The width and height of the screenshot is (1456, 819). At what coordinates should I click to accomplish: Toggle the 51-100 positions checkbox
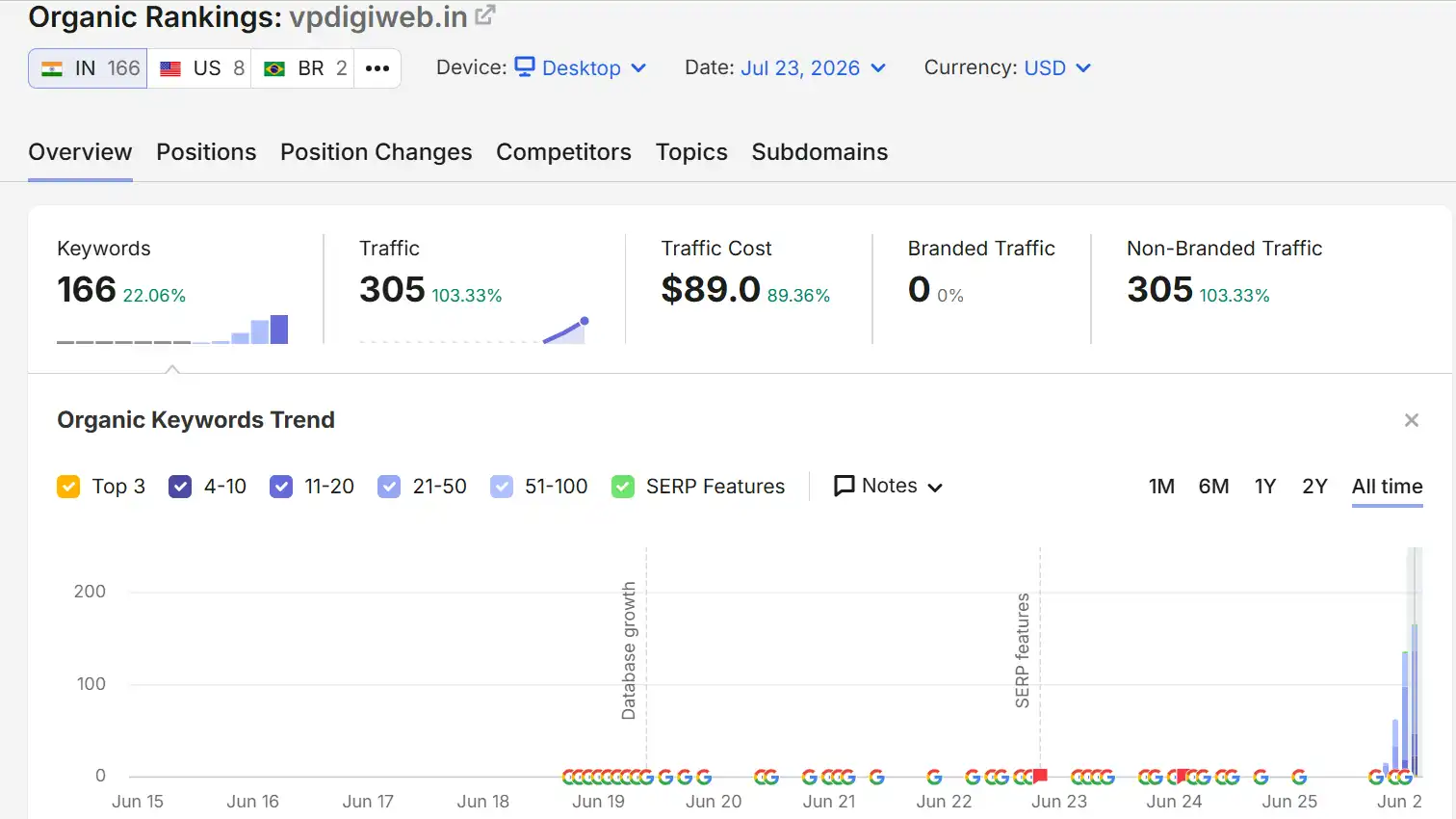tap(502, 487)
